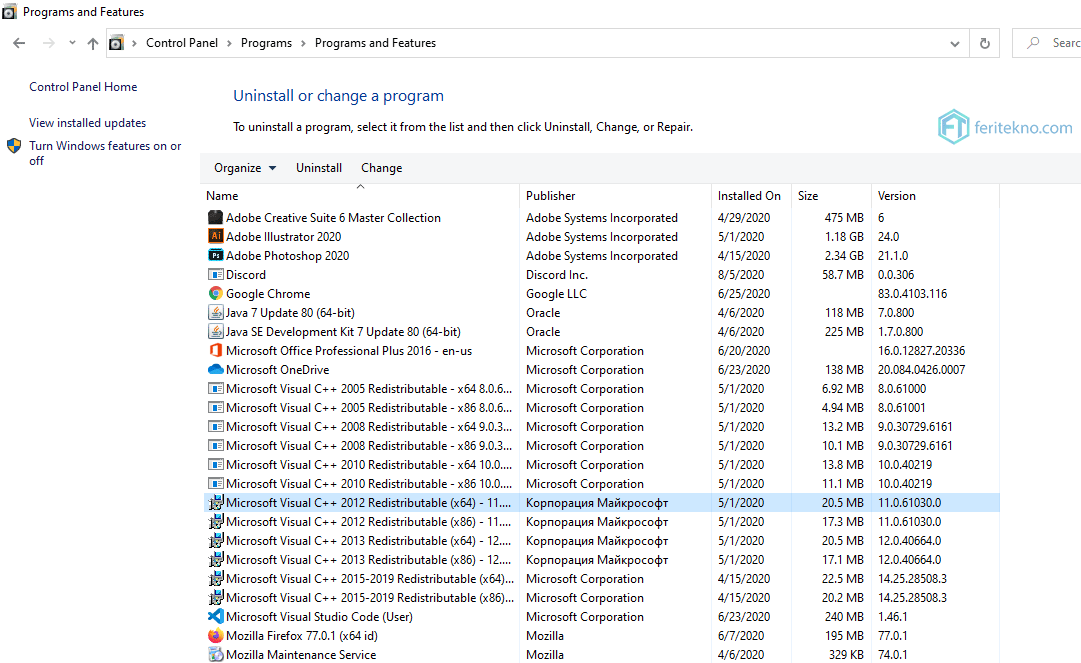Click the Visual C++ 2012 (x64) installer icon

click(x=216, y=502)
